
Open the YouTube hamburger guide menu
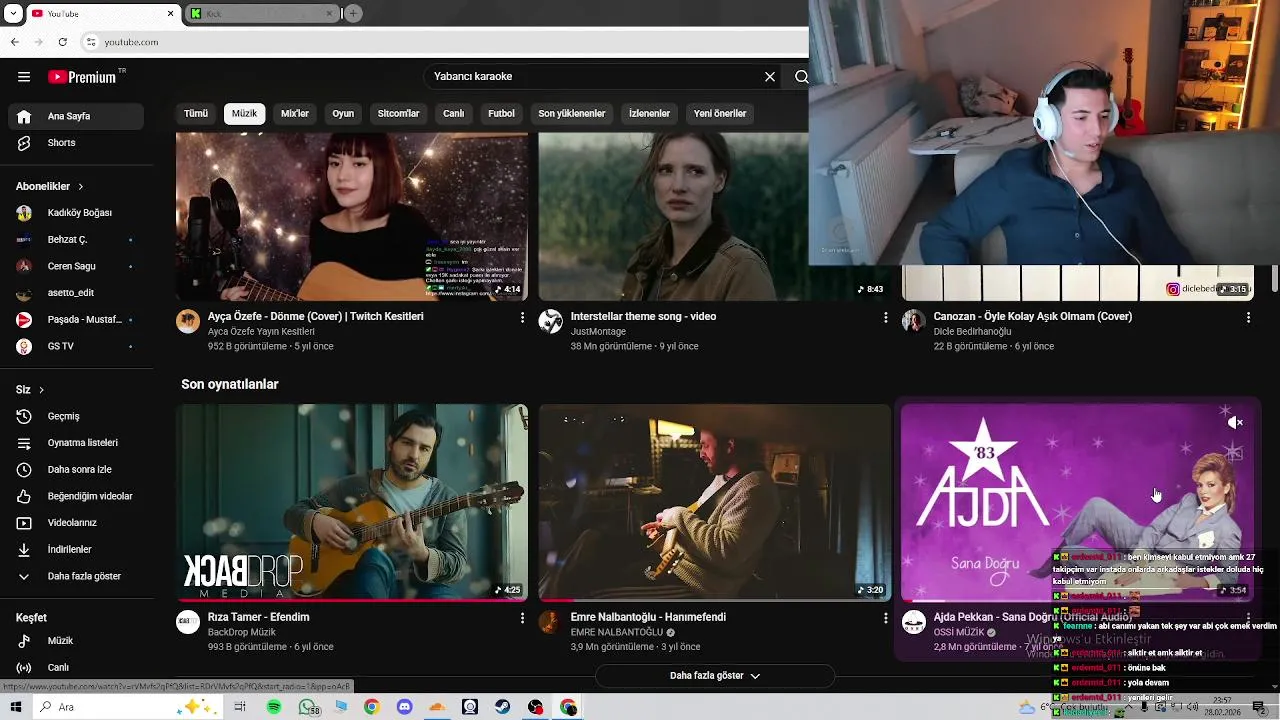click(x=24, y=77)
